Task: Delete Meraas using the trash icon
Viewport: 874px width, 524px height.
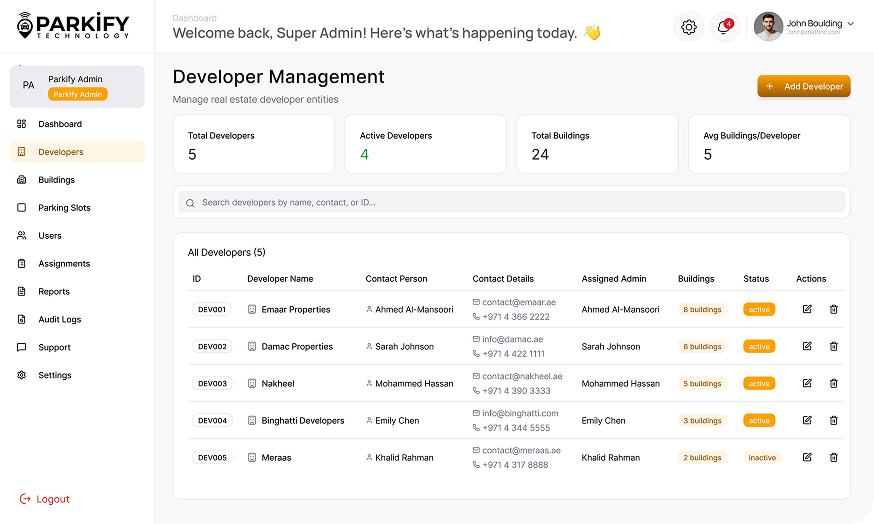Action: click(x=833, y=457)
